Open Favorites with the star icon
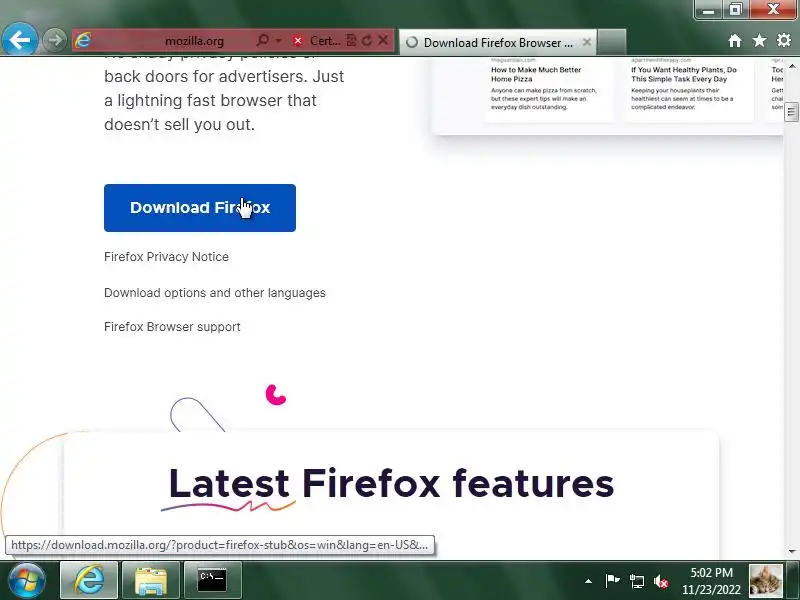 click(759, 40)
